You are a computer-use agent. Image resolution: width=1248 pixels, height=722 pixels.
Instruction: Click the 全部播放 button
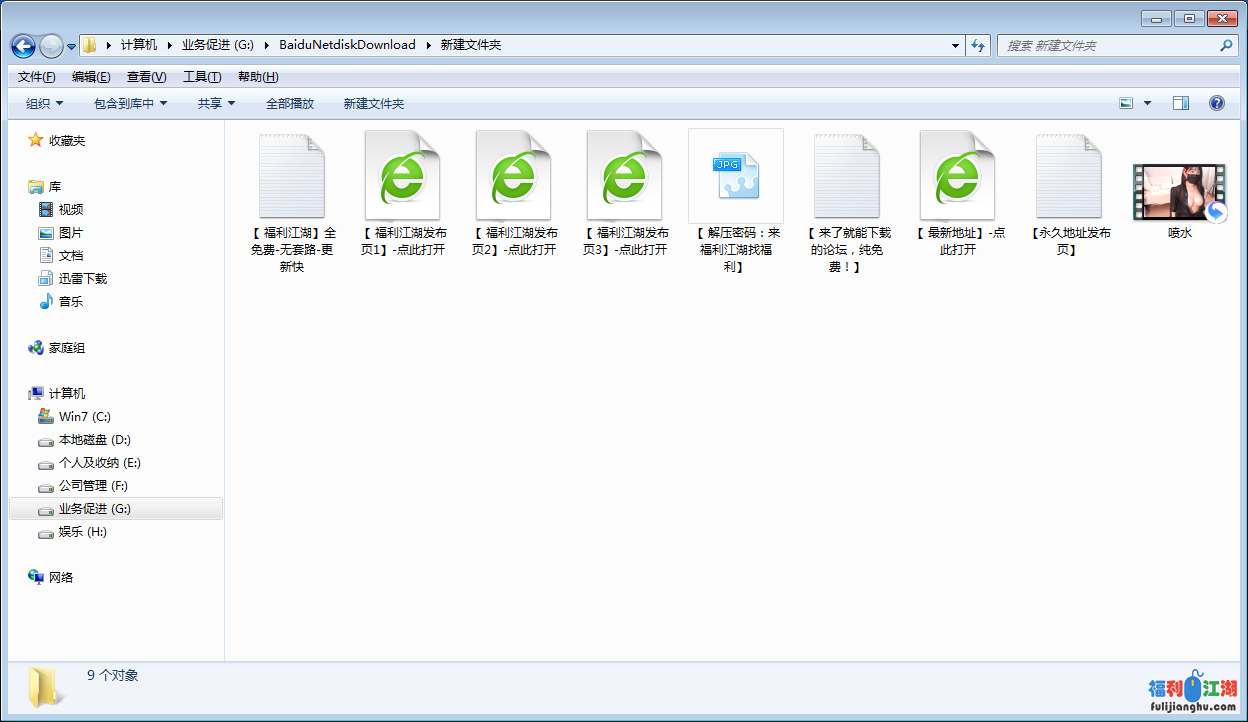coord(290,103)
